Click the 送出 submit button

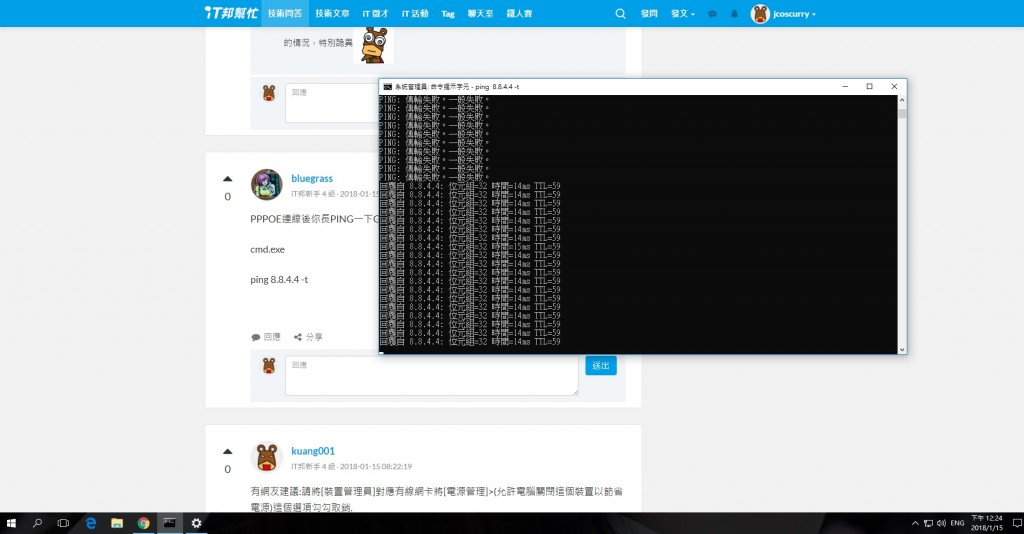[x=601, y=366]
